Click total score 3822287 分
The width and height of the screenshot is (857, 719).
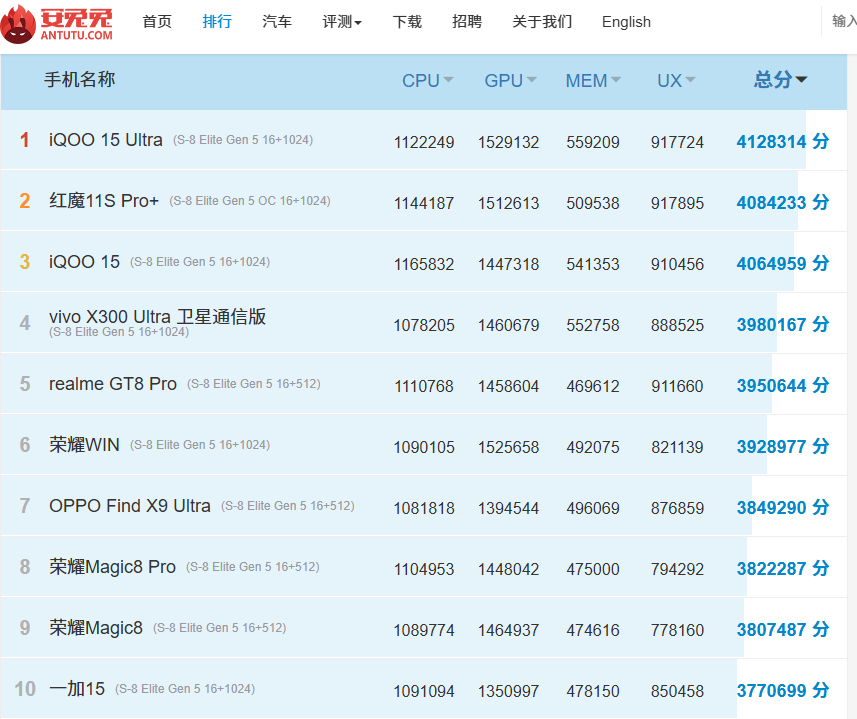coord(783,569)
